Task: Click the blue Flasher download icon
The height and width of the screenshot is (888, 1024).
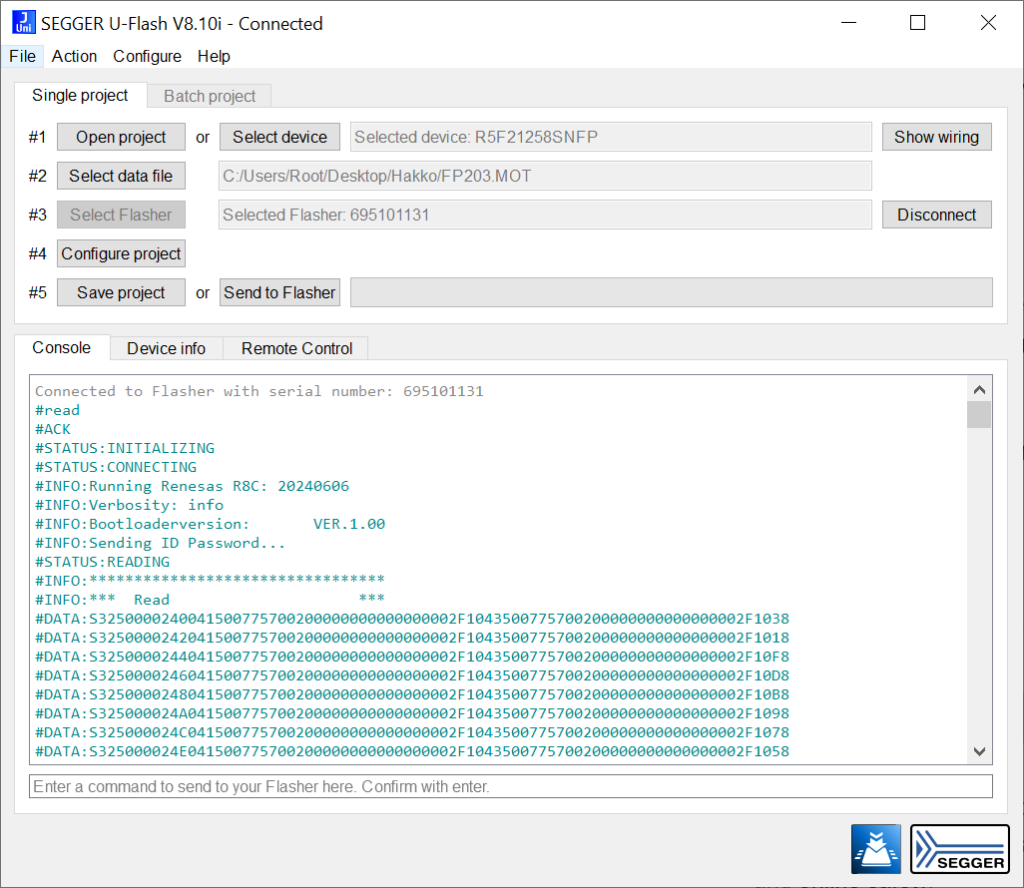Action: coord(876,849)
